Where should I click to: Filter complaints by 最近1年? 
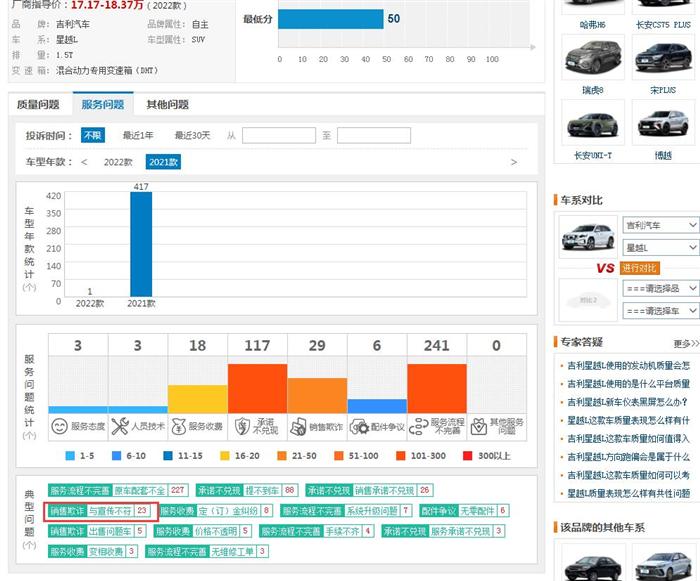click(138, 135)
